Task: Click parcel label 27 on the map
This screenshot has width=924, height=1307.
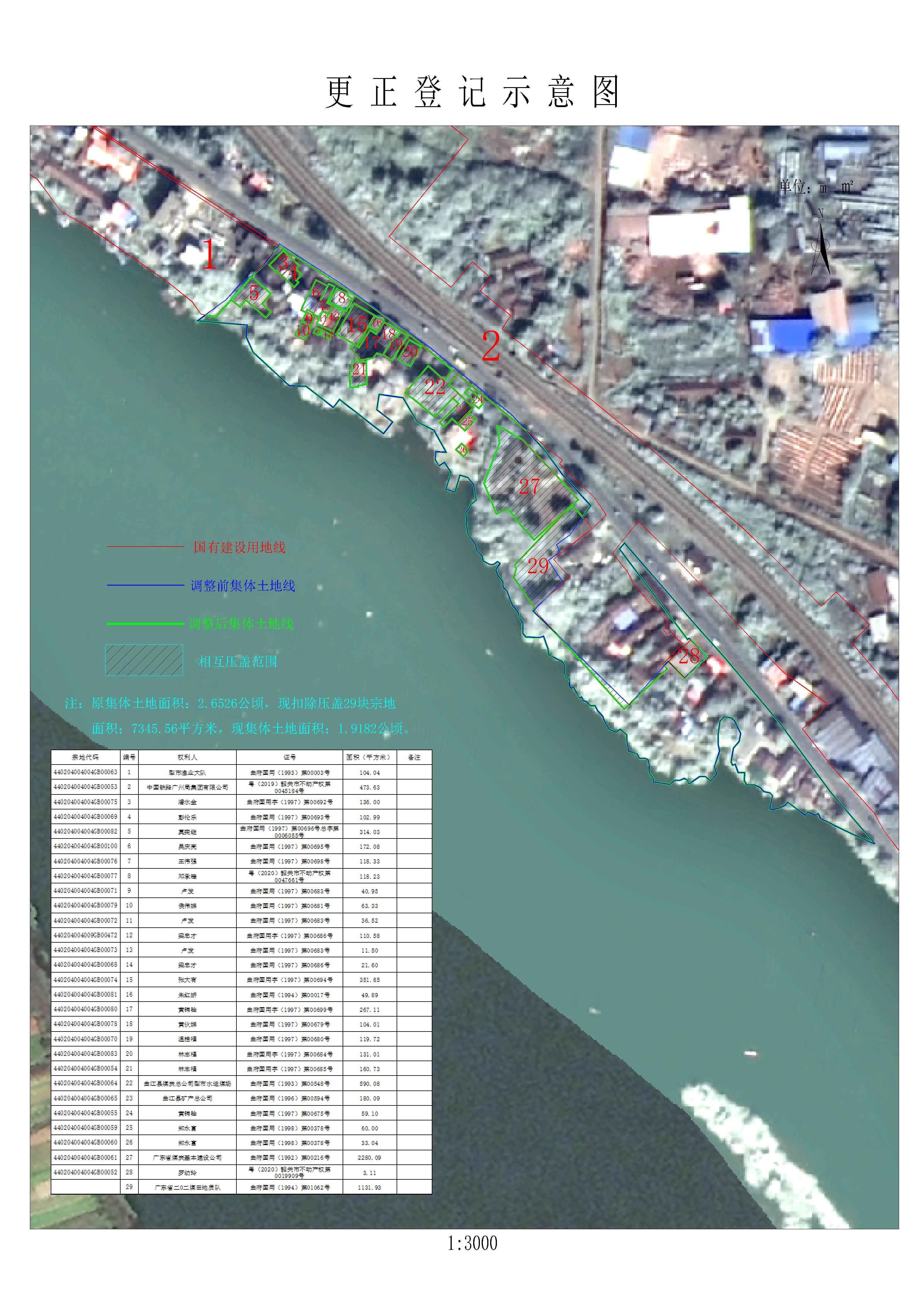Action: pos(529,486)
